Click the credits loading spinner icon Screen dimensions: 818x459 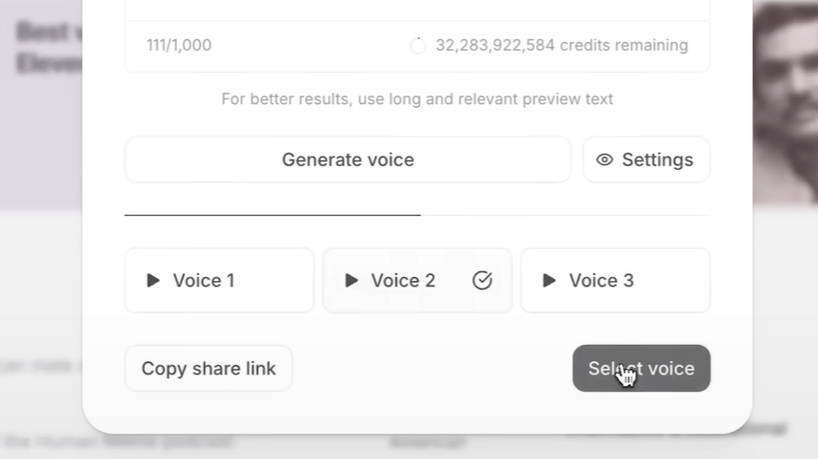418,46
